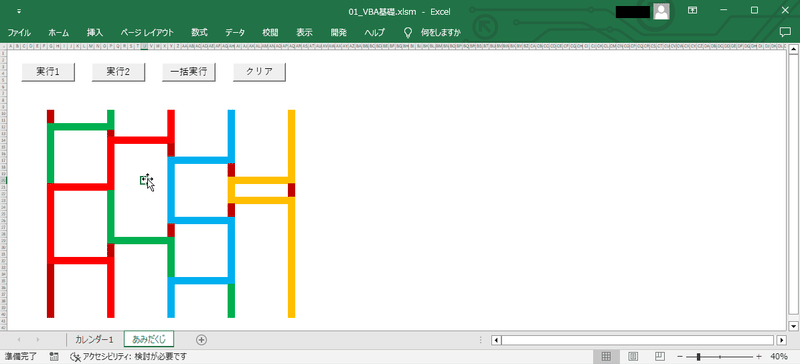Open the ヘルプ ribbon tab
Screen dimensions: 800x364
(x=374, y=33)
